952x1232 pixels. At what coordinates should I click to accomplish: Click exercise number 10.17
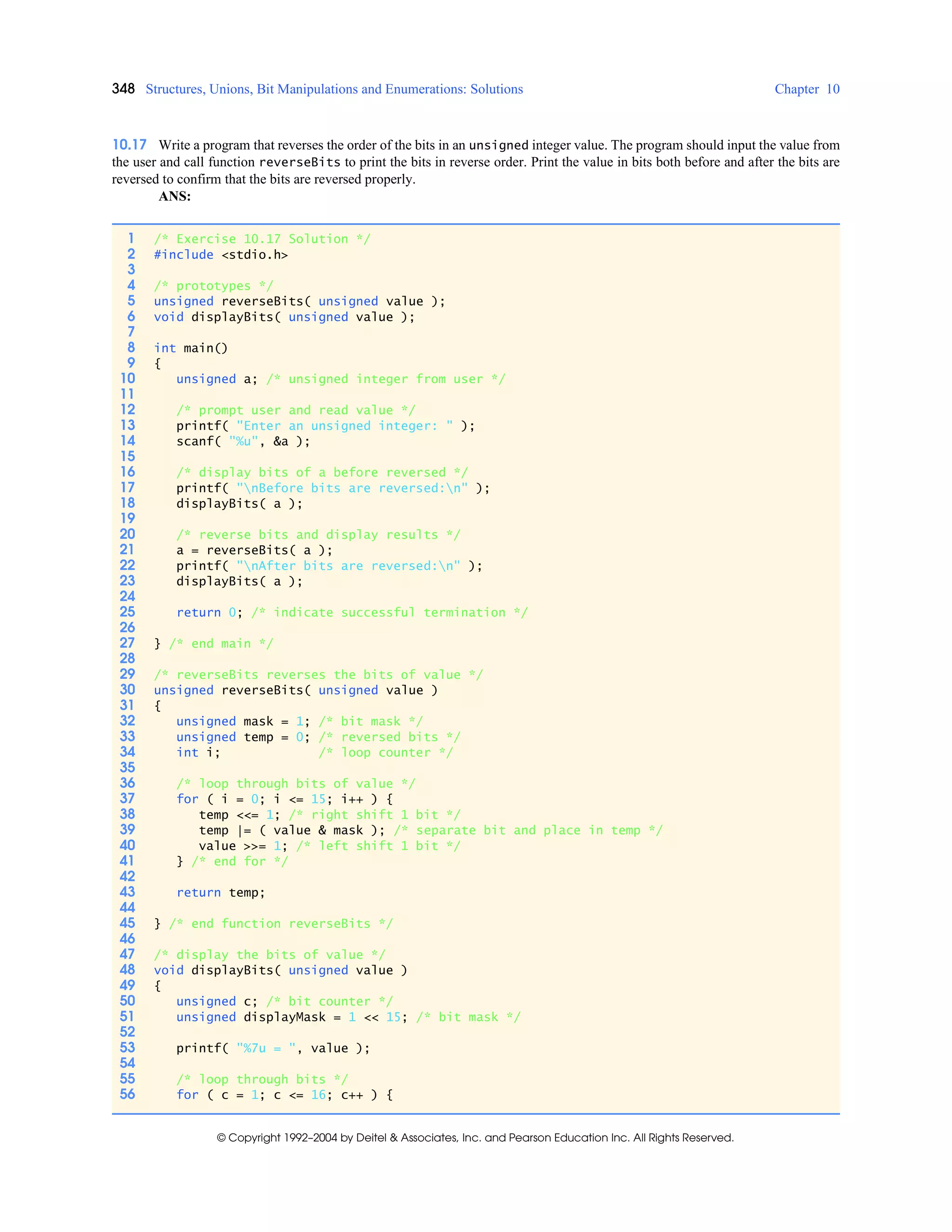click(129, 145)
